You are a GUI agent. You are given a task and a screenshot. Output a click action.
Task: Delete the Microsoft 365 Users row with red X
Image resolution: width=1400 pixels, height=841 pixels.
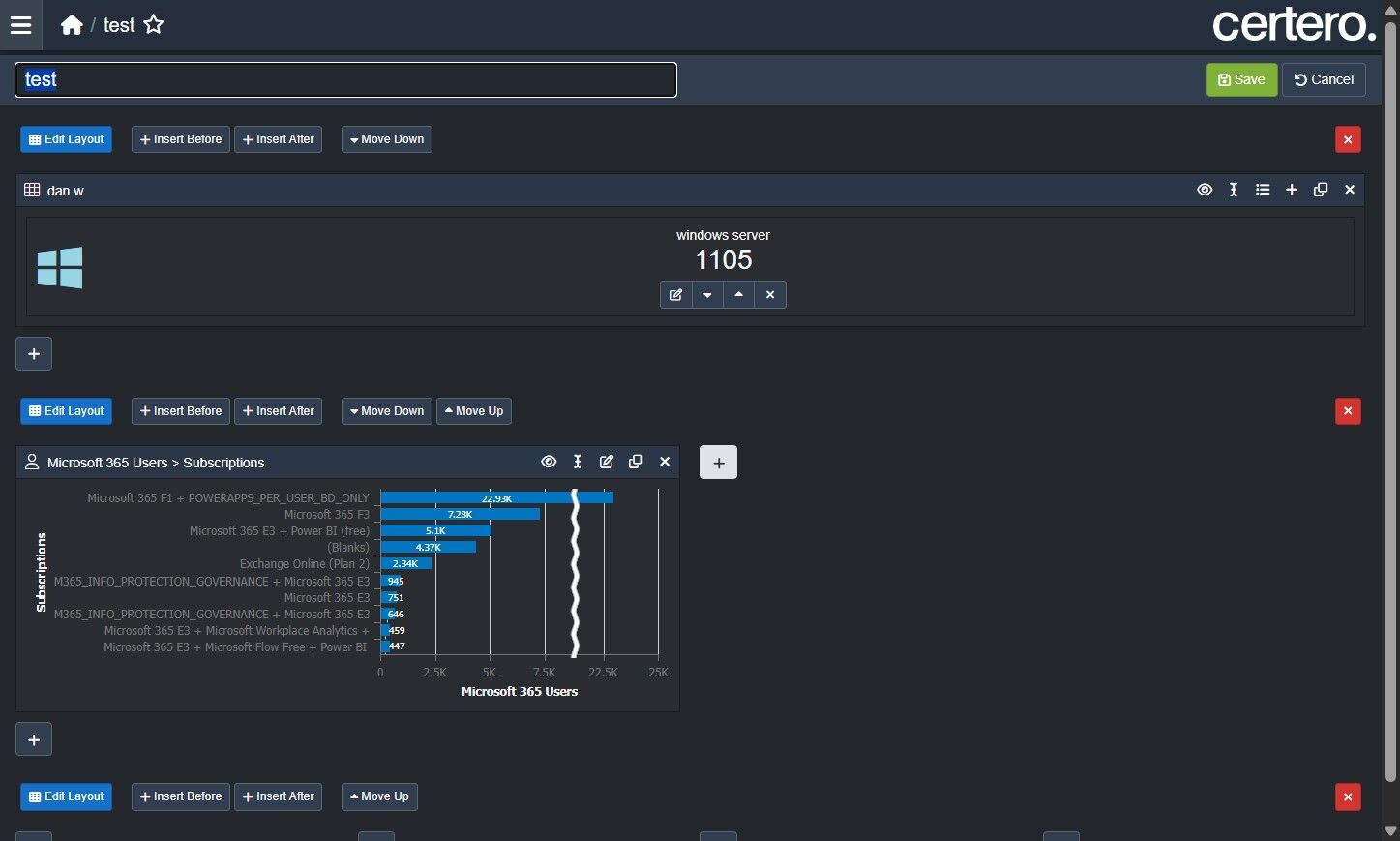click(1348, 411)
